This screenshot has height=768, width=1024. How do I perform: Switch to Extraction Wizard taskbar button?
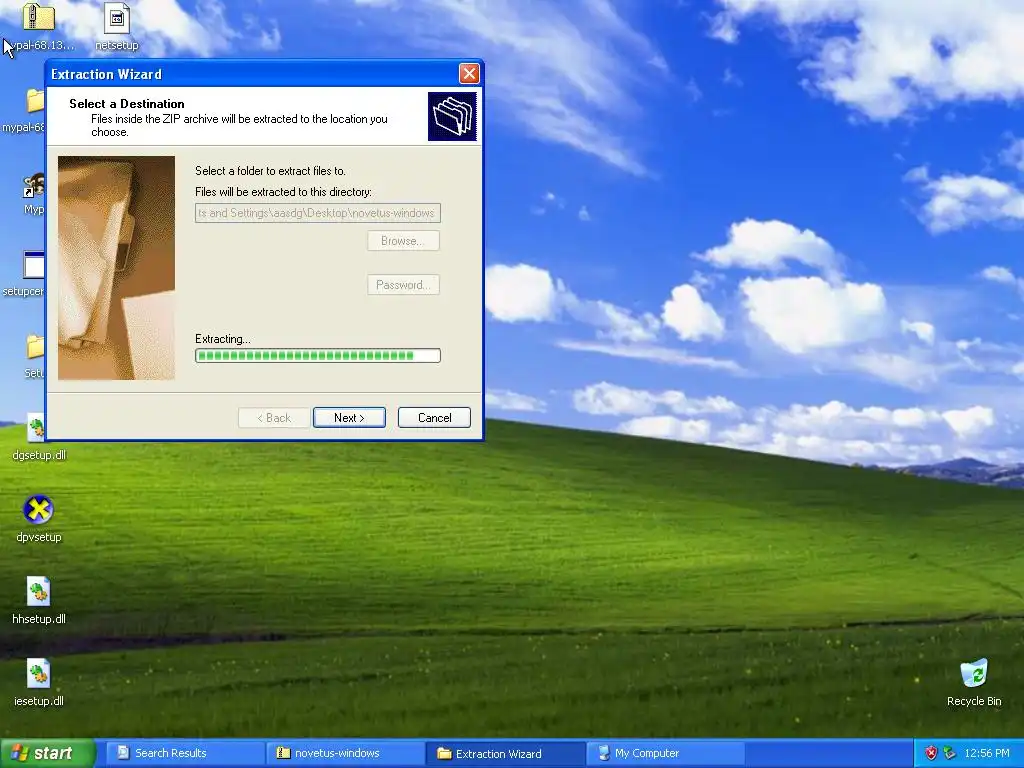(505, 754)
